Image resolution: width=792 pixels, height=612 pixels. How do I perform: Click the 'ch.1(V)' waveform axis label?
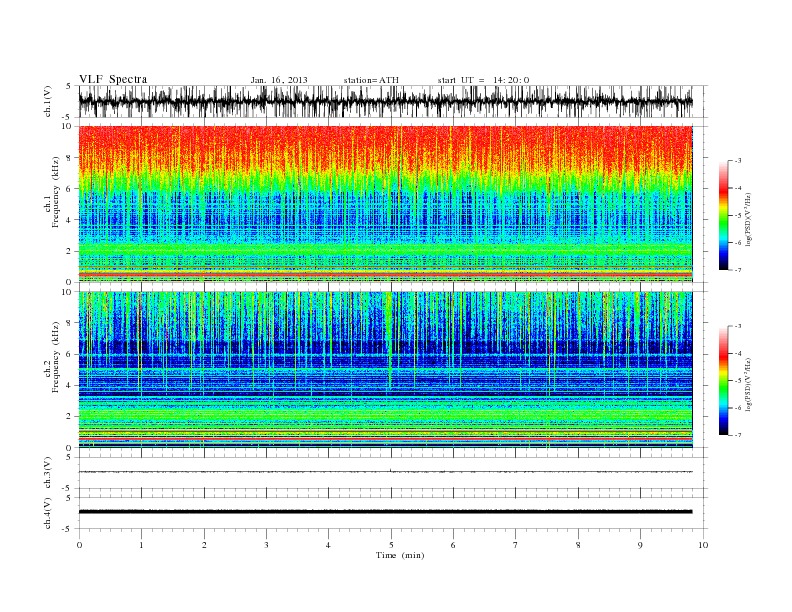(x=48, y=101)
